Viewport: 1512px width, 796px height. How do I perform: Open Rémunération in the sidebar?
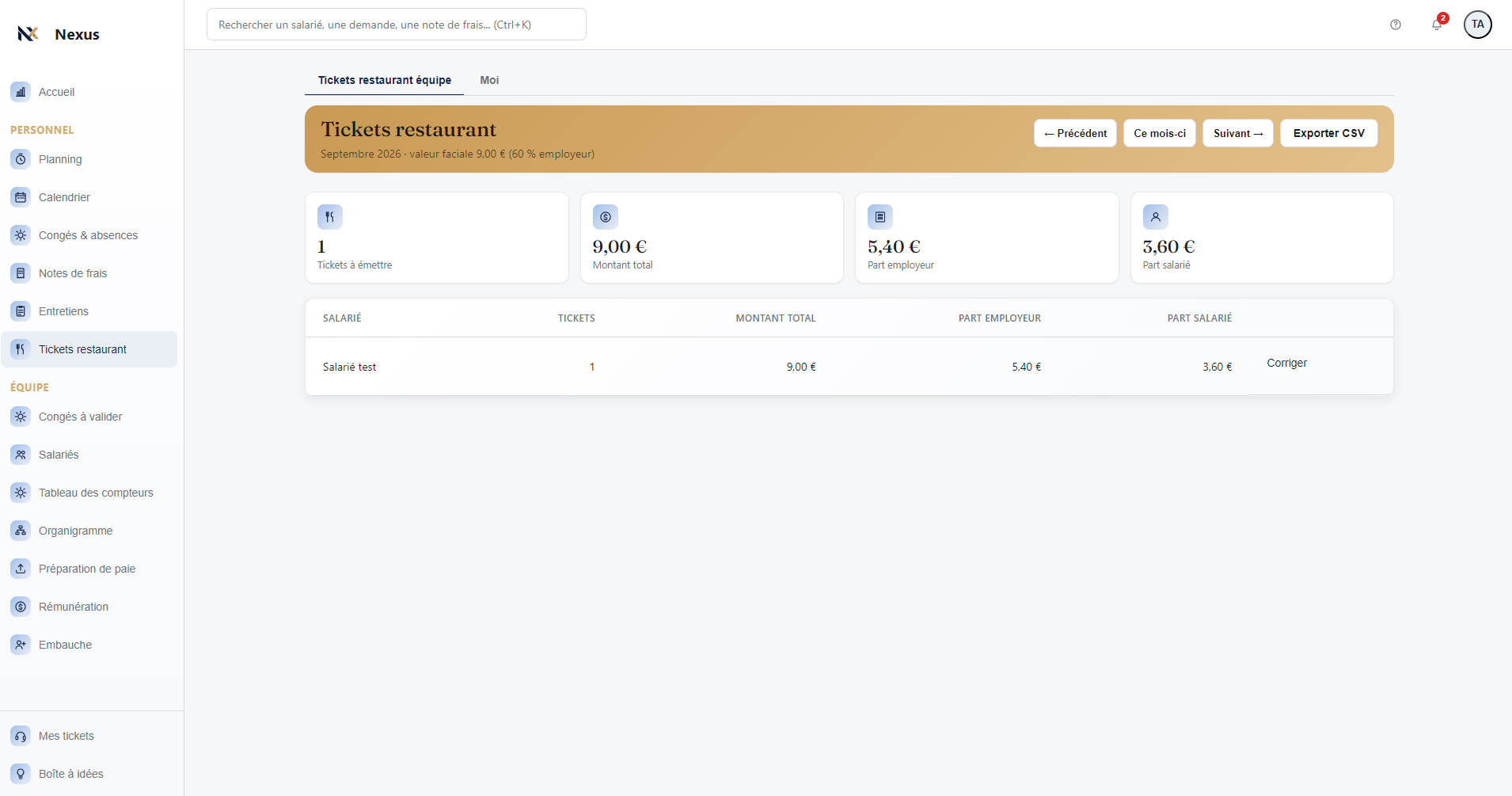tap(89, 607)
